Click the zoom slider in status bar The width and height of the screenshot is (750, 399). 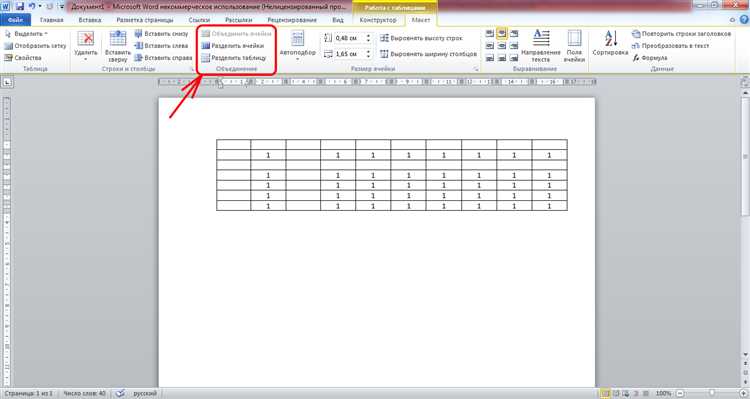[x=712, y=393]
